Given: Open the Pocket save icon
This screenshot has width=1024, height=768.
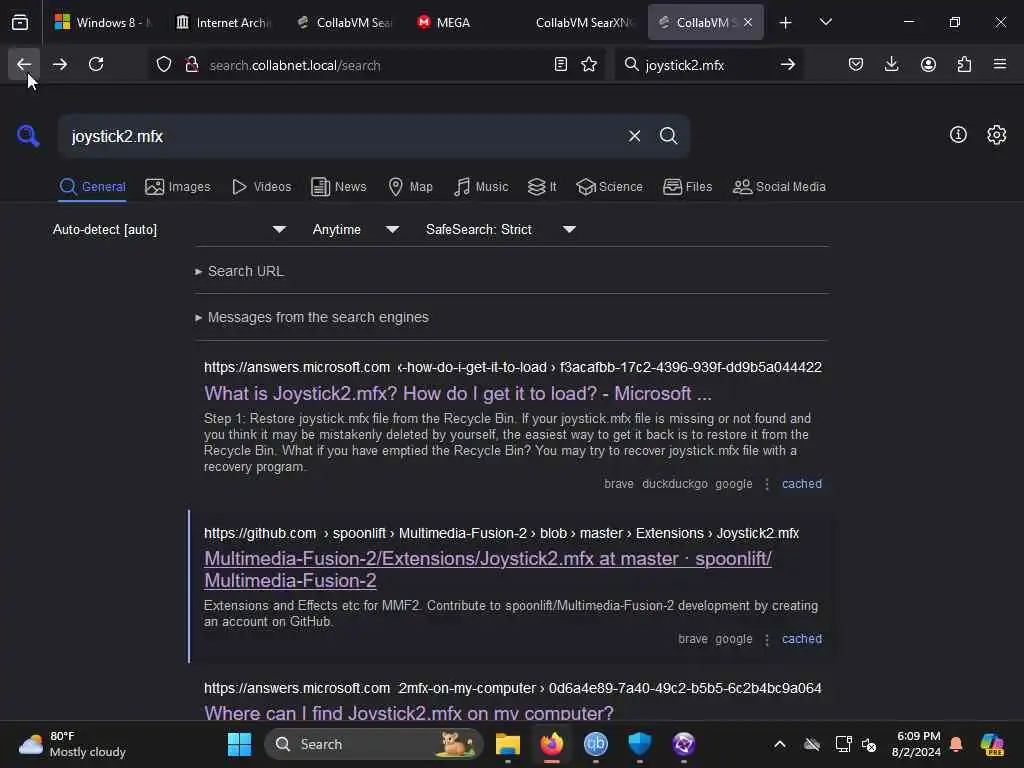Looking at the screenshot, I should pyautogui.click(x=856, y=65).
